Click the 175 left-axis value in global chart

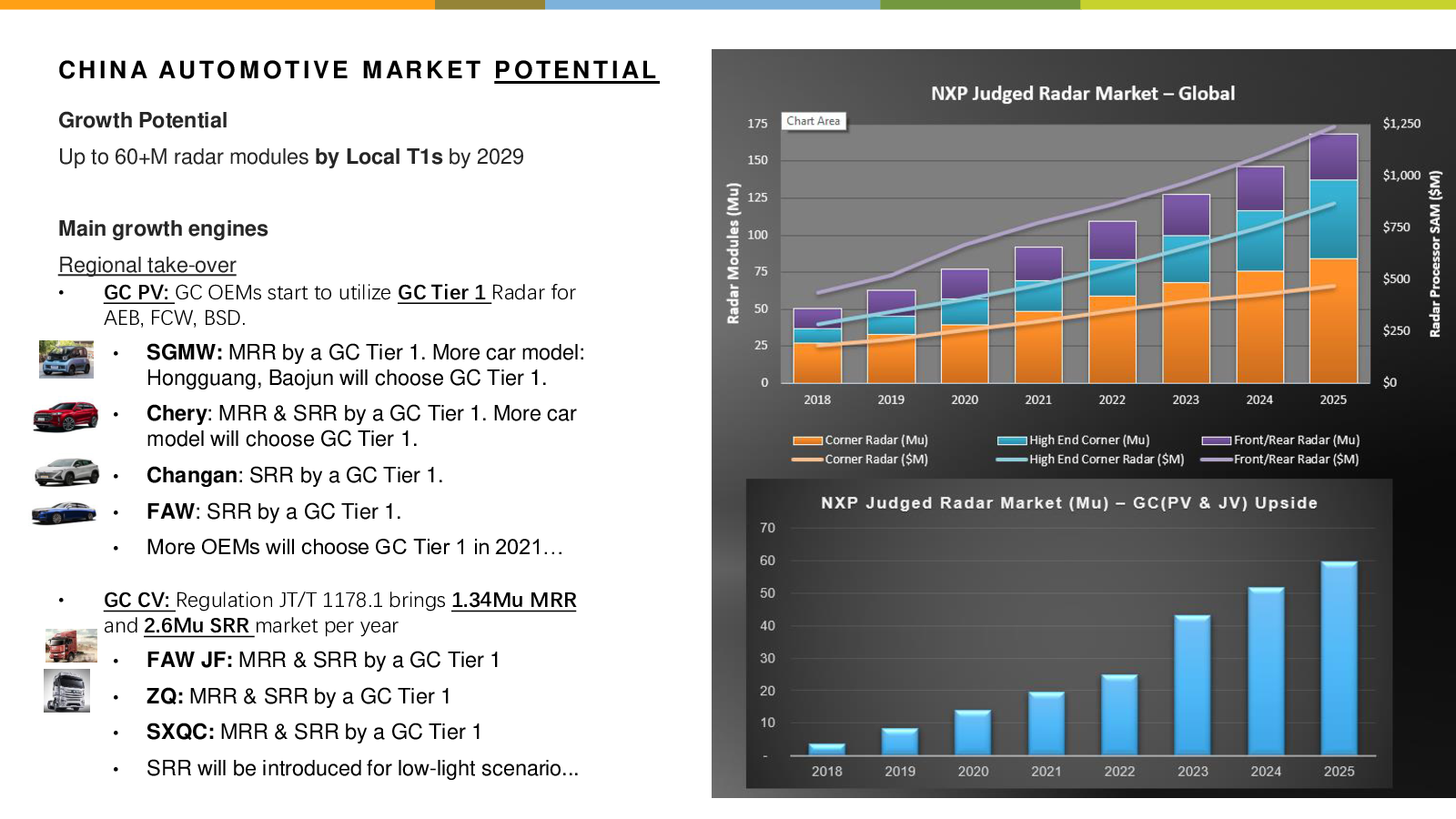[x=757, y=123]
